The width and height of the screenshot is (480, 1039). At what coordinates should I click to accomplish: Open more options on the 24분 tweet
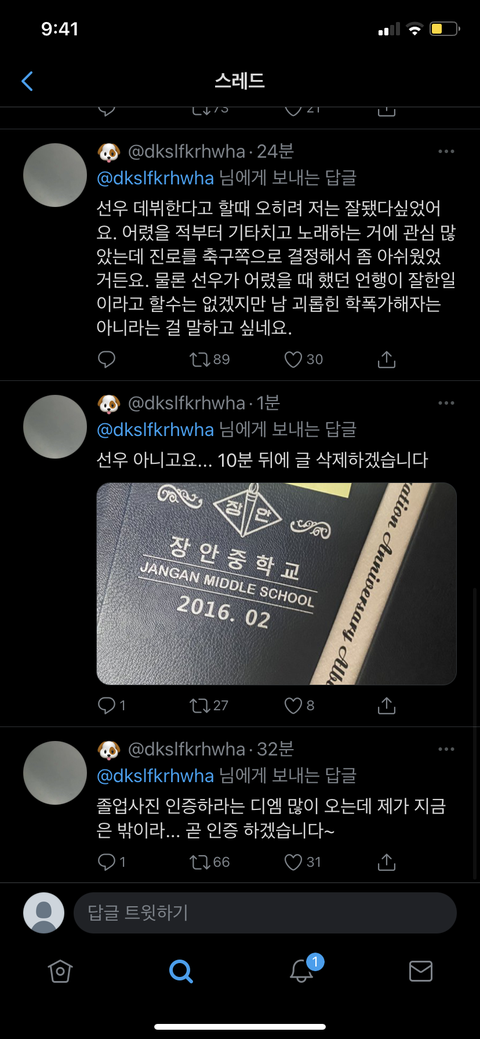click(x=446, y=152)
